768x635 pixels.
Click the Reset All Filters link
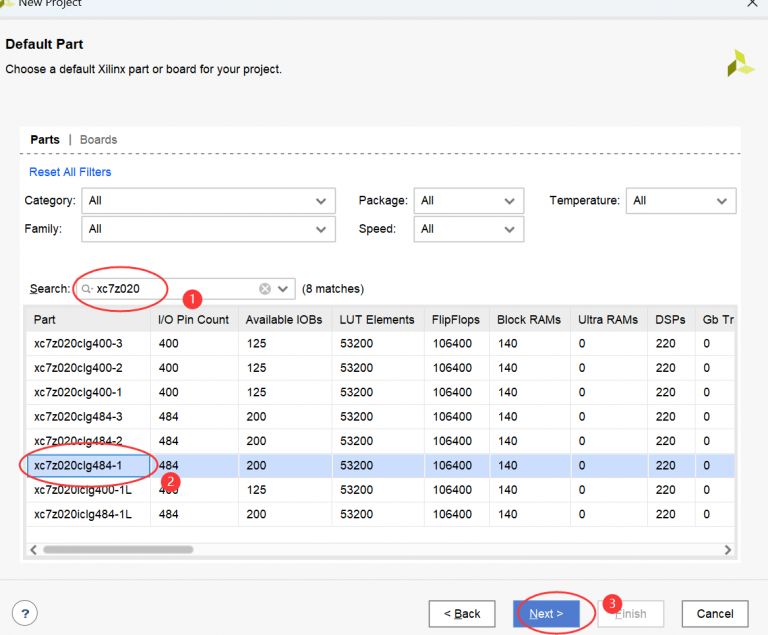point(70,172)
